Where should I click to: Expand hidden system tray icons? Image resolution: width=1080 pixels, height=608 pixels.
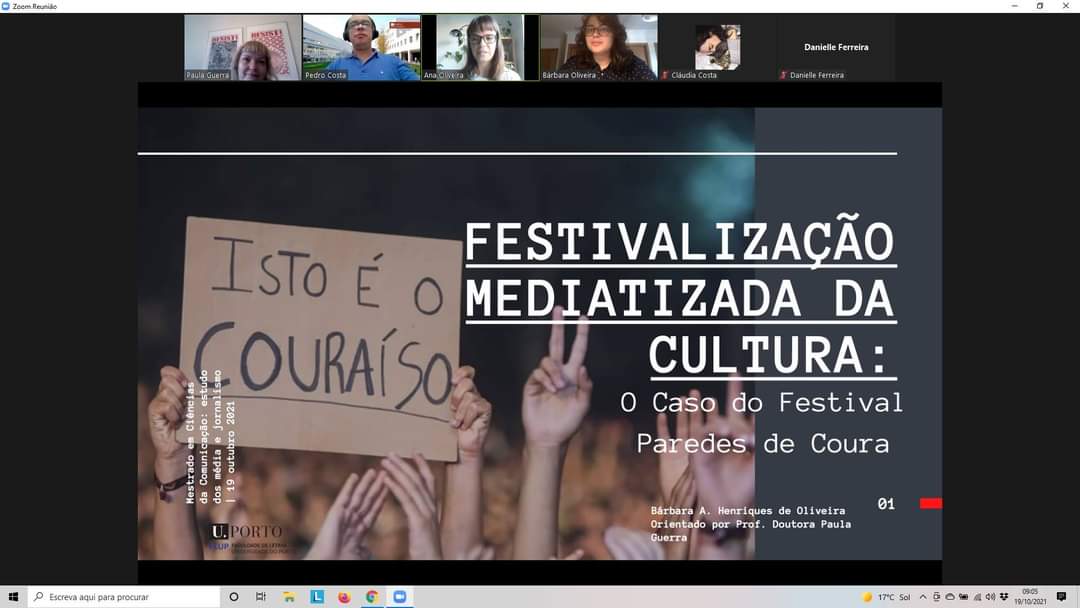click(x=923, y=597)
